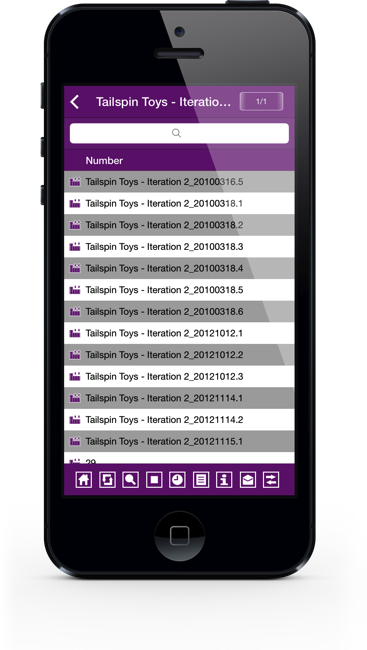Open build Iteration 2_20100316.5
Screen dimensions: 367x650
(x=179, y=182)
